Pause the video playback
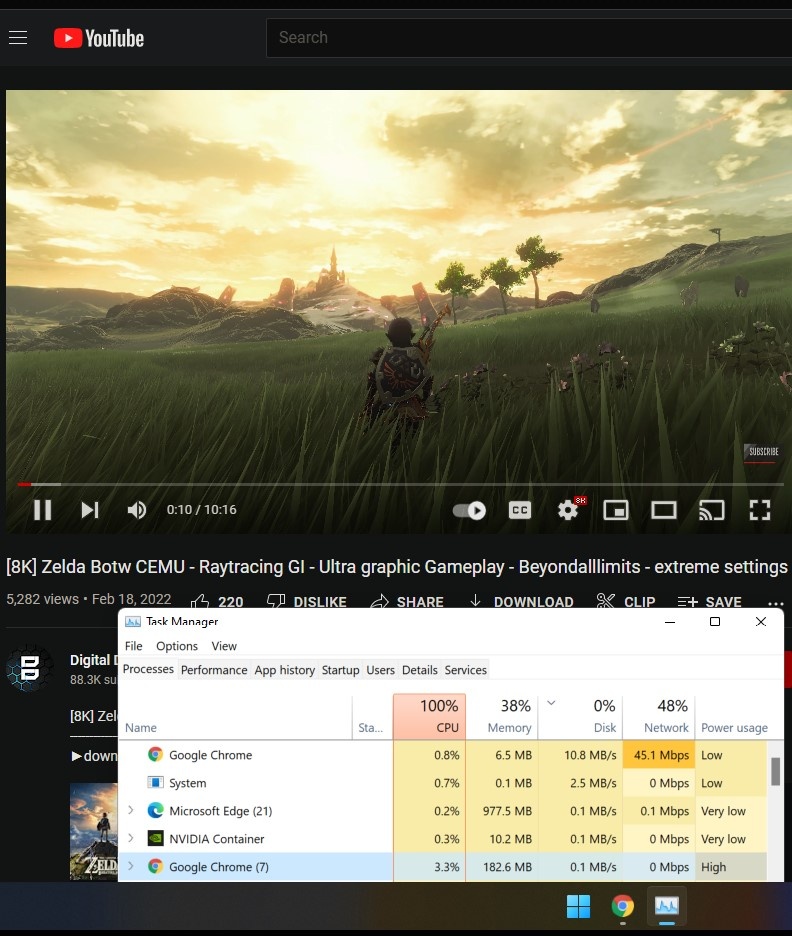This screenshot has height=936, width=792. coord(42,510)
